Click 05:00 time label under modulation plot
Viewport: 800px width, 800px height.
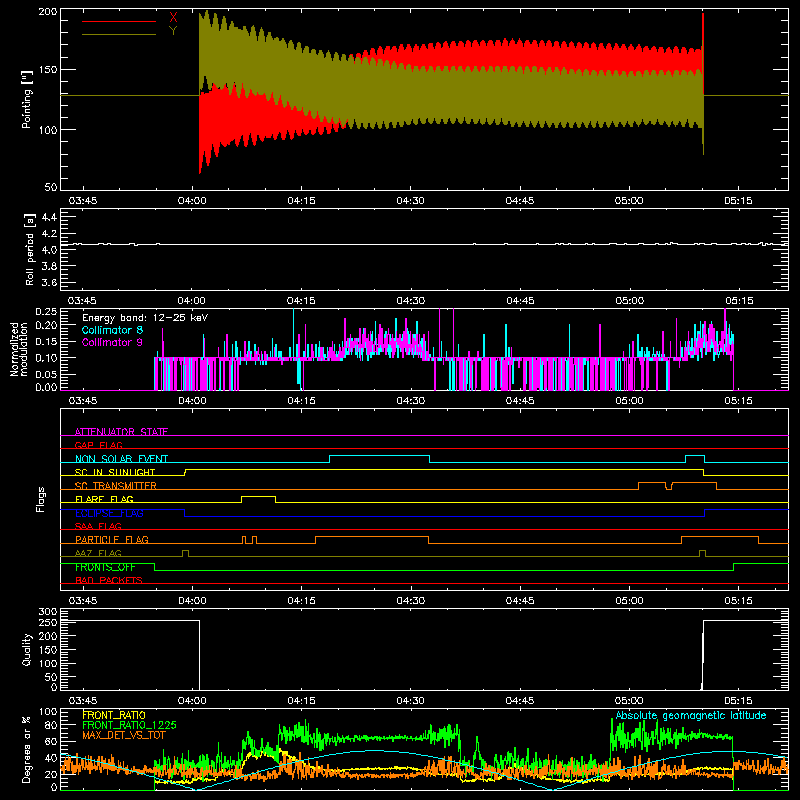coord(629,401)
